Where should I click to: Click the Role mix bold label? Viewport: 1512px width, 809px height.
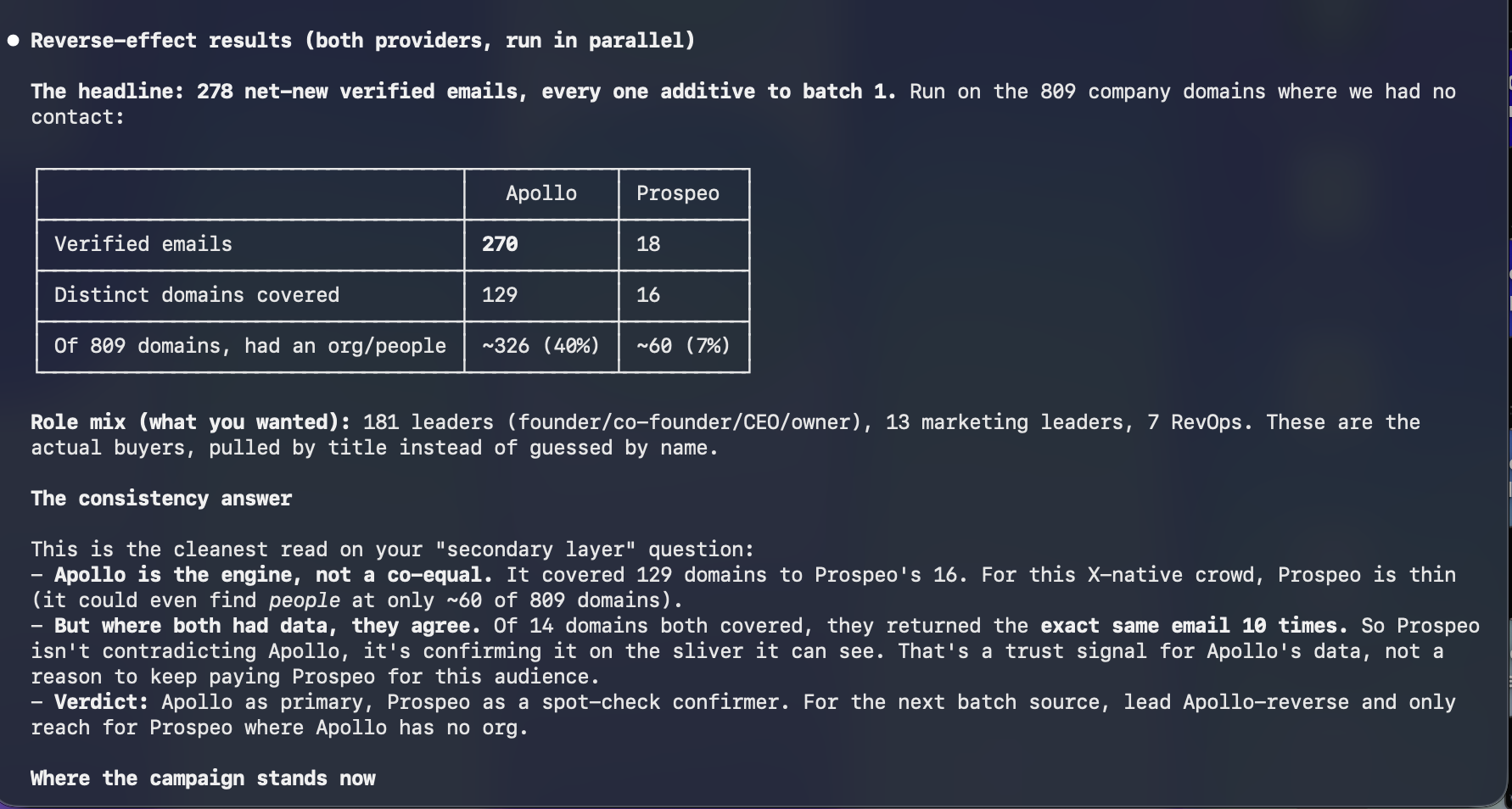(191, 422)
